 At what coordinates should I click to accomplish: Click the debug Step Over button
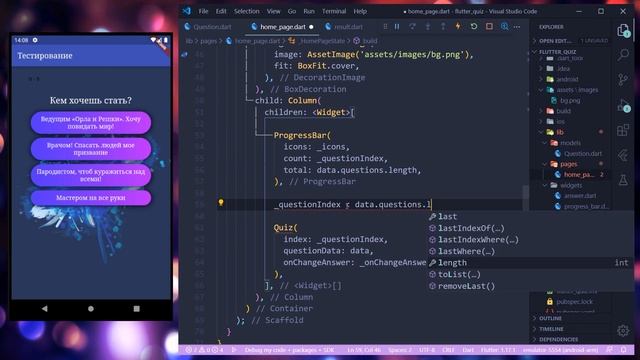coord(412,27)
